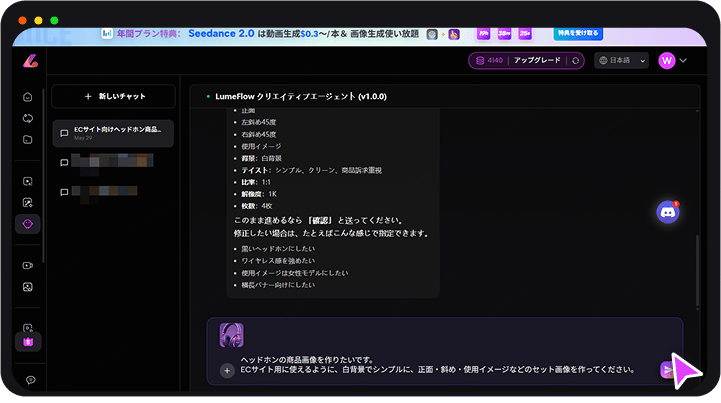Click the Seedance 2.0 banner text
The height and width of the screenshot is (403, 721).
[221, 34]
